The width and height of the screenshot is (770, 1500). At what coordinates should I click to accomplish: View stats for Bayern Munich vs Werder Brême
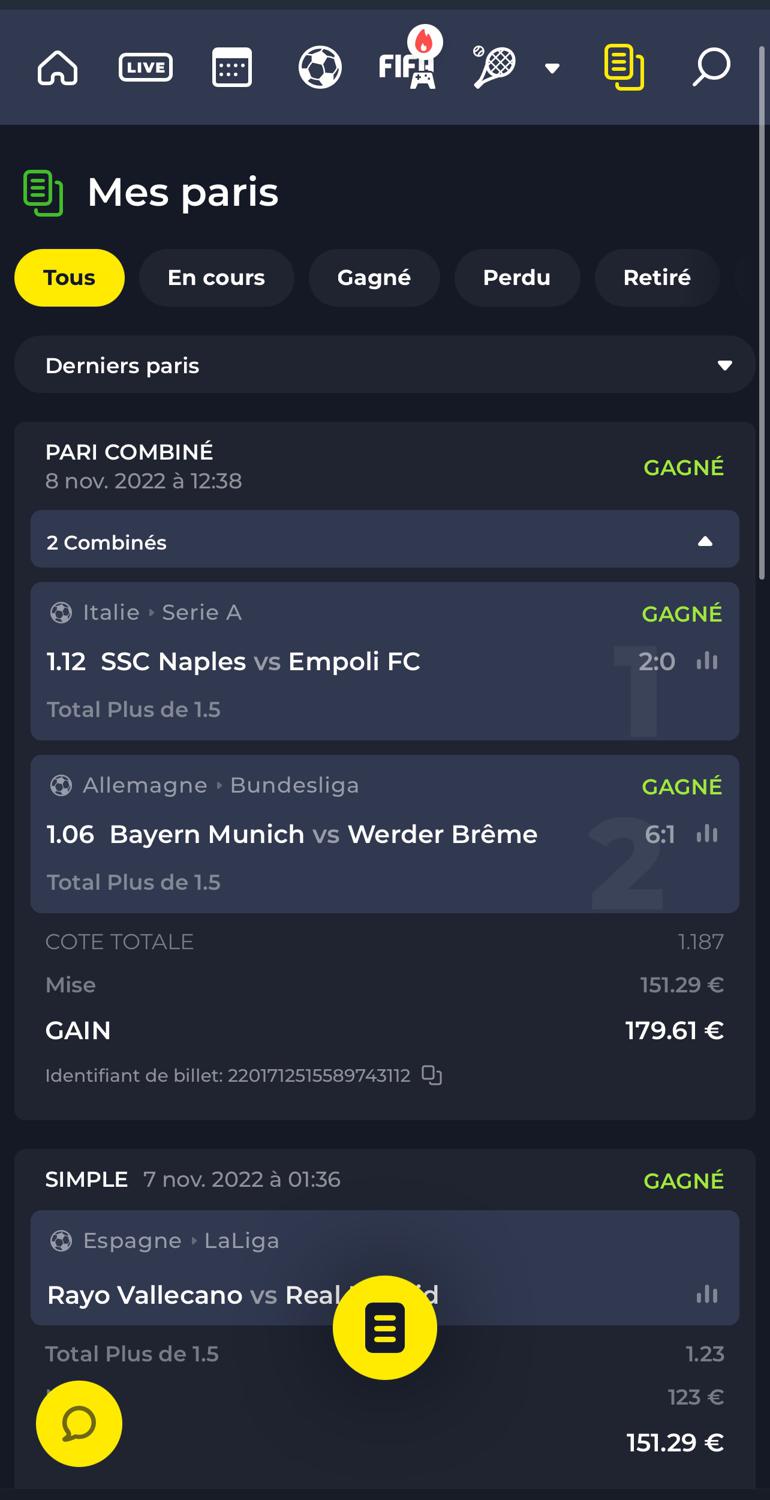[707, 834]
